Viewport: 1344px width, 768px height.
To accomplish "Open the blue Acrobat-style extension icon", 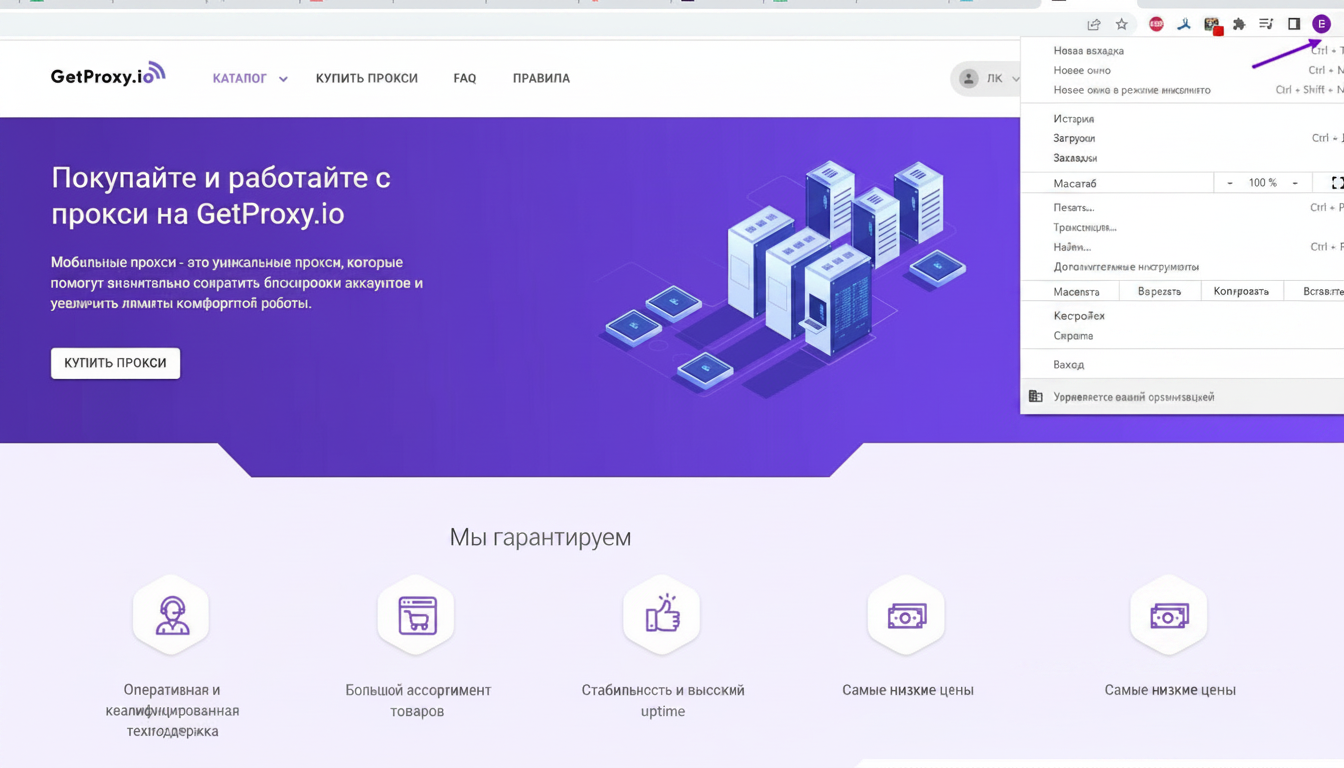I will (x=1184, y=24).
